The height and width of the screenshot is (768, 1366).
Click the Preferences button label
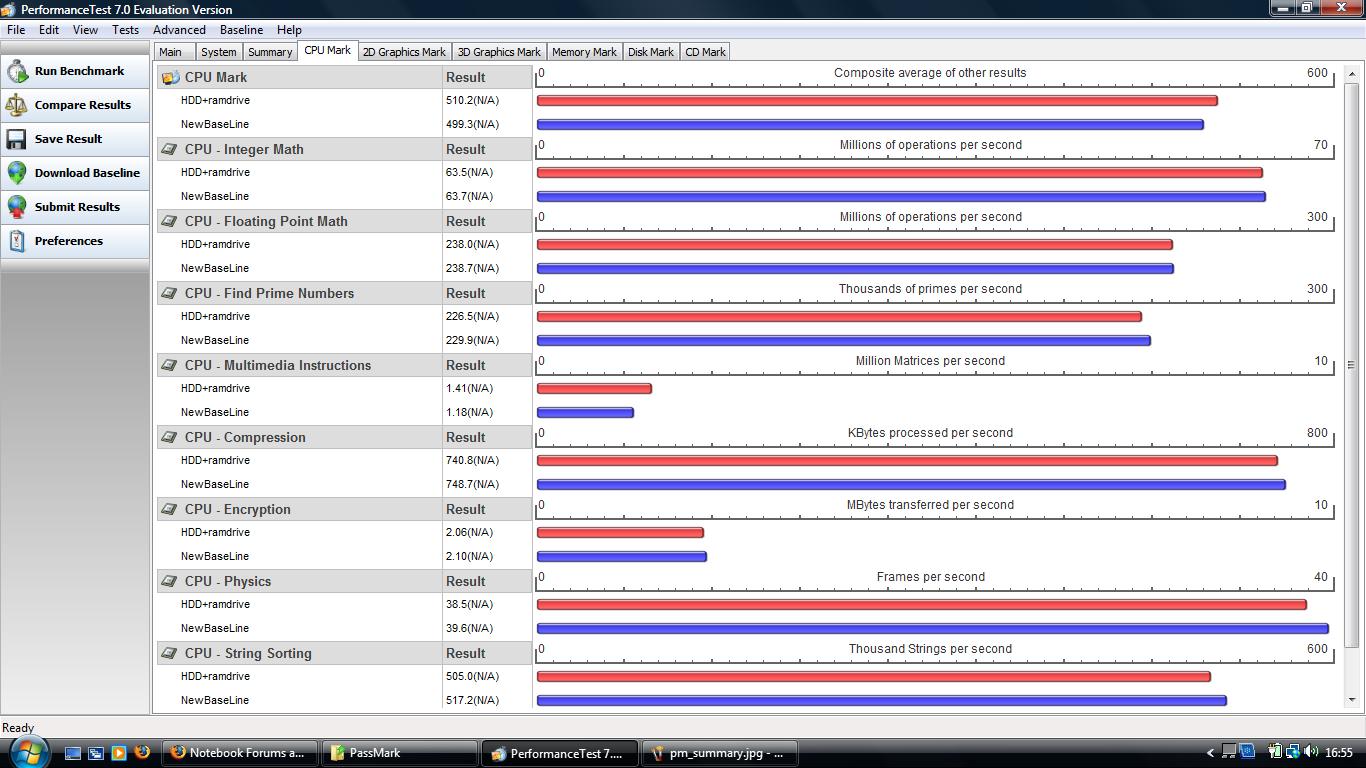68,241
